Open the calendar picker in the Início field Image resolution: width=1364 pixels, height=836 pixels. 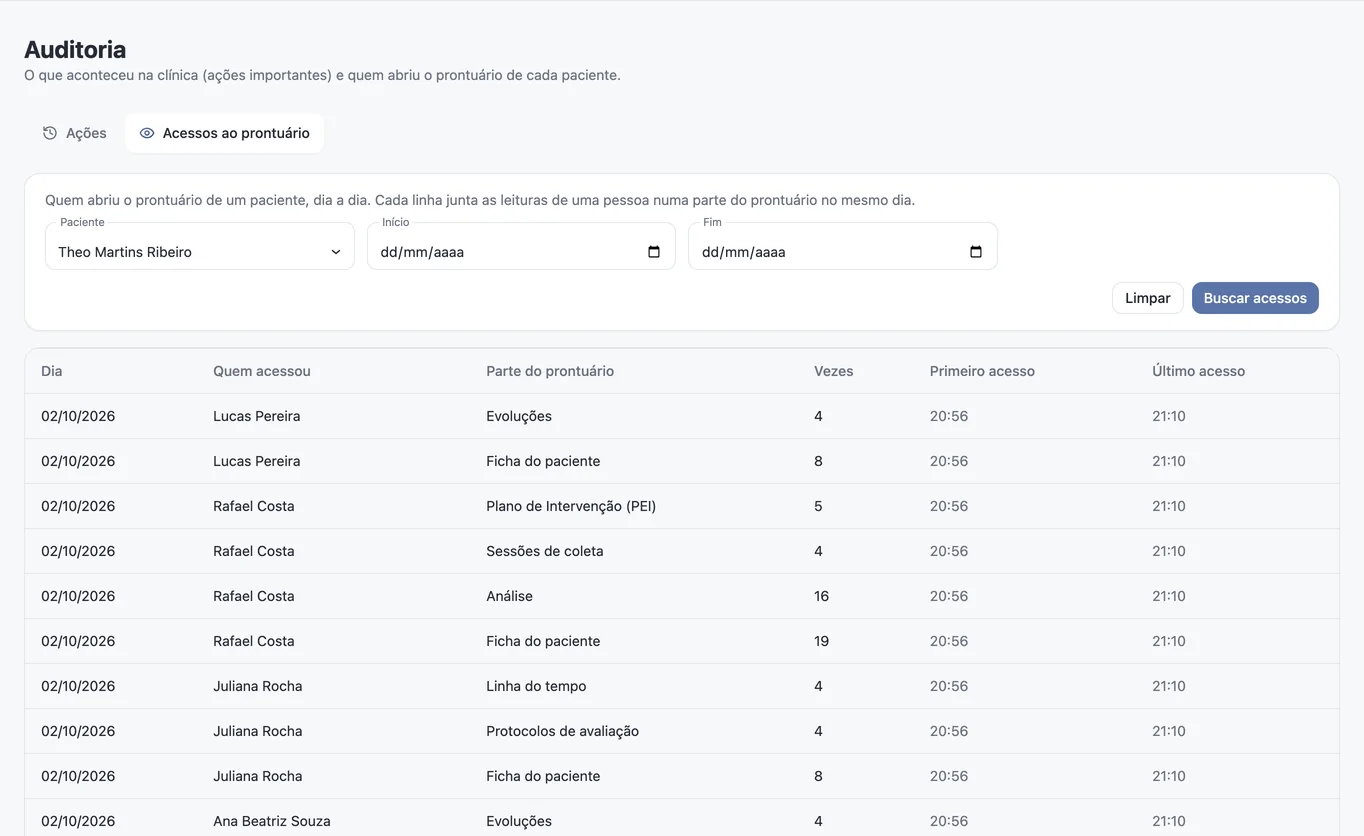click(654, 252)
